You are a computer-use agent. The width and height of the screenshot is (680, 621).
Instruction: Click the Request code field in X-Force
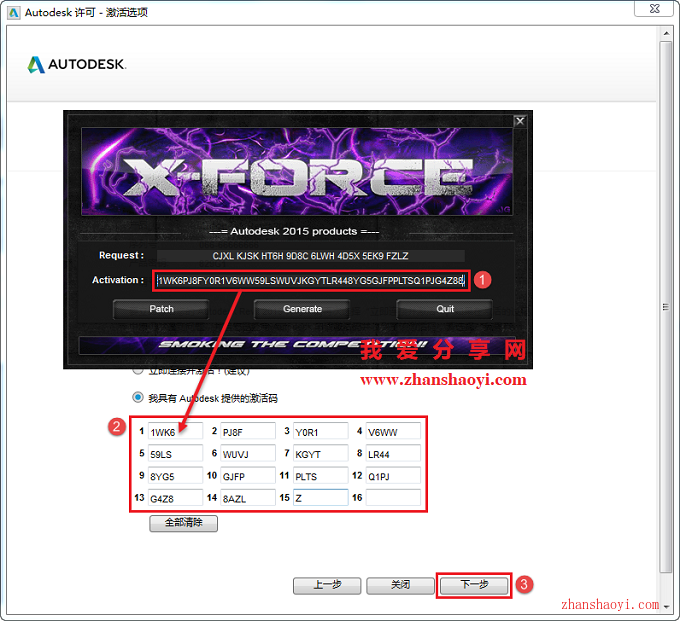tap(311, 255)
